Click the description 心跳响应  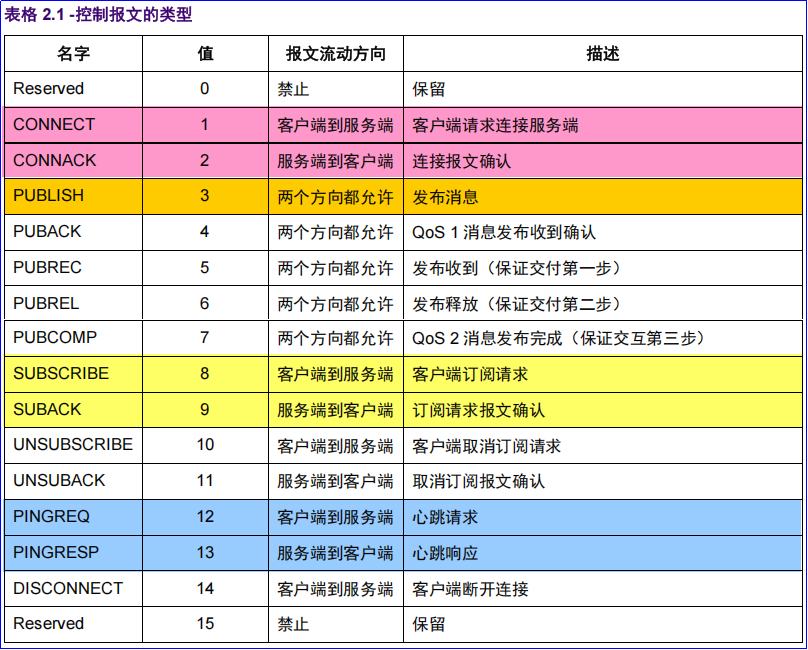coord(445,554)
